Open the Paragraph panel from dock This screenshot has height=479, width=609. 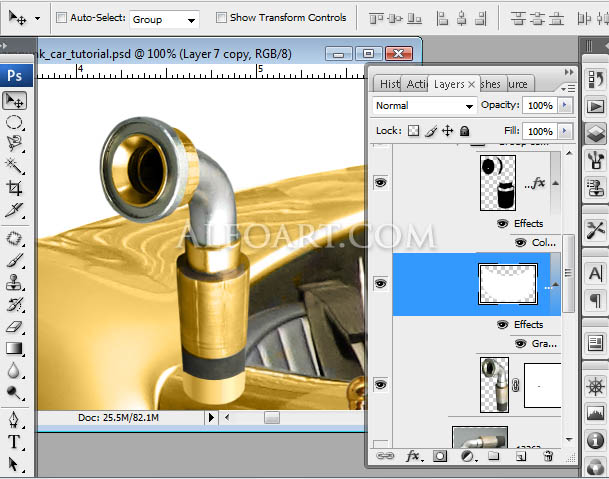pyautogui.click(x=595, y=300)
